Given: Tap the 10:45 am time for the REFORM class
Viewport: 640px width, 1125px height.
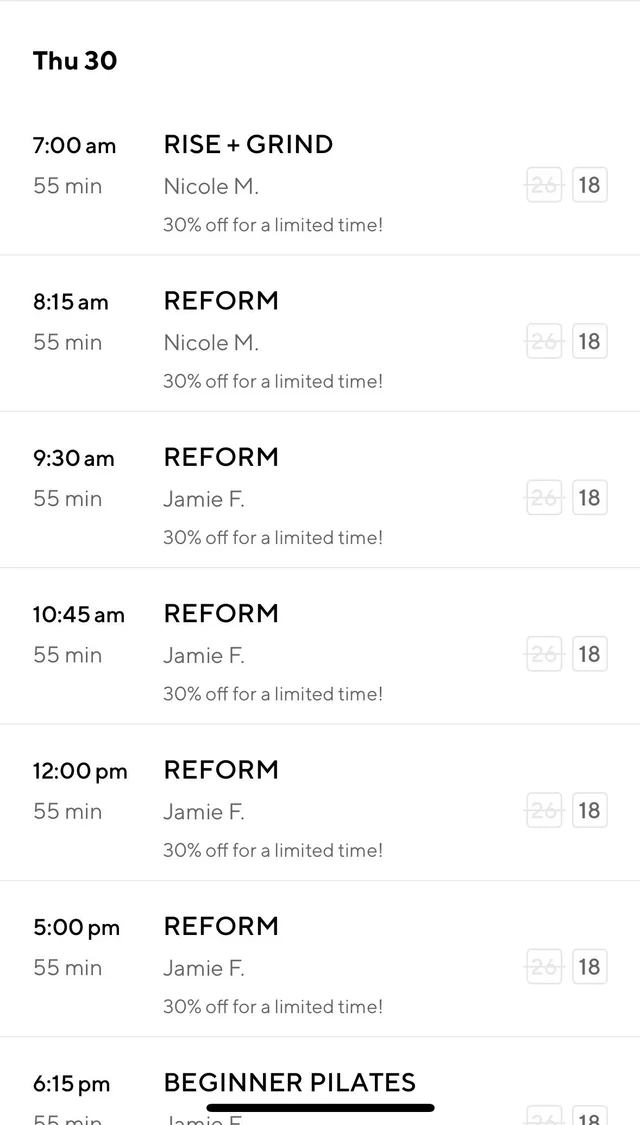Looking at the screenshot, I should (79, 614).
